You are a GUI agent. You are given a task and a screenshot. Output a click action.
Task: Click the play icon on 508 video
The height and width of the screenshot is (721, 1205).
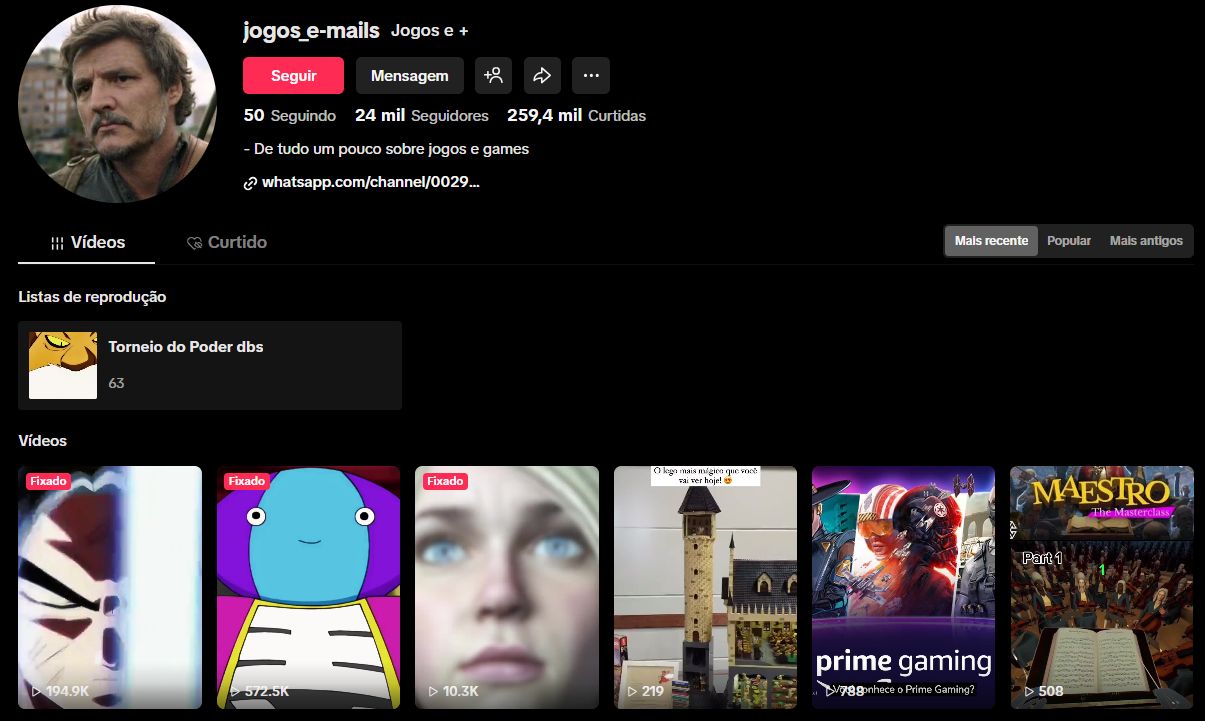(1028, 691)
